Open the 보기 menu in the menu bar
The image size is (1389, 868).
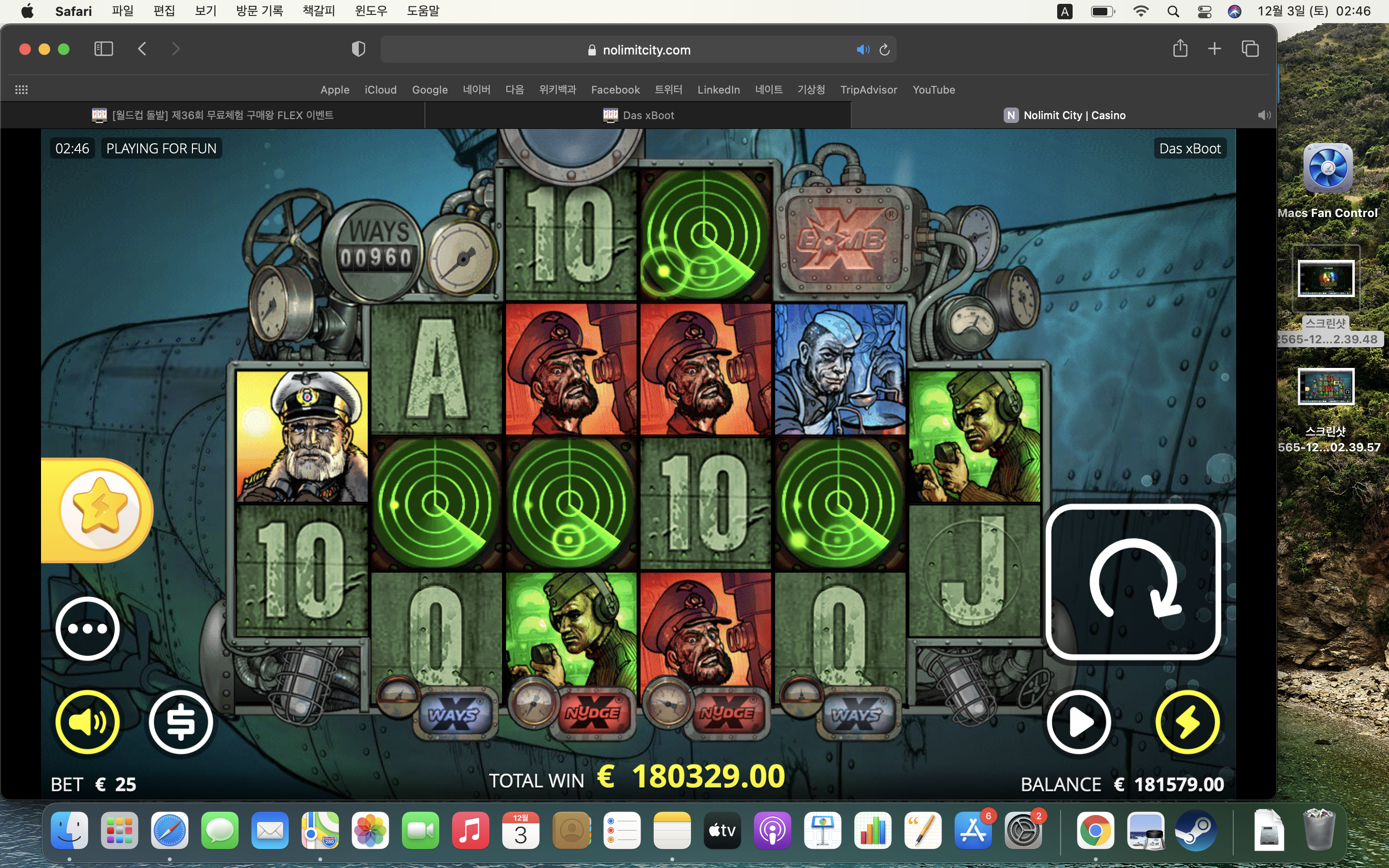pos(205,11)
